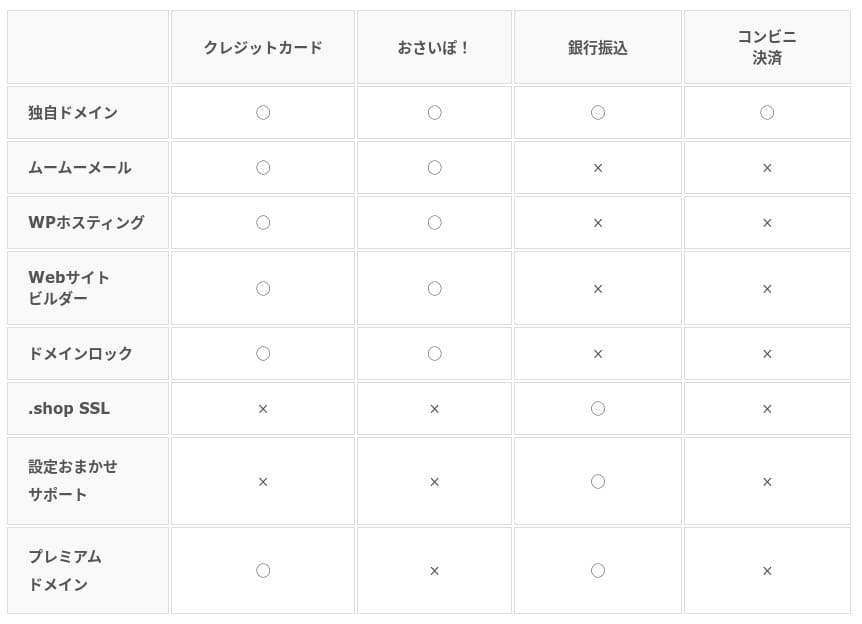Screen dimensions: 862x624
Task: Select the ムームーメール row label
Action: click(x=80, y=168)
